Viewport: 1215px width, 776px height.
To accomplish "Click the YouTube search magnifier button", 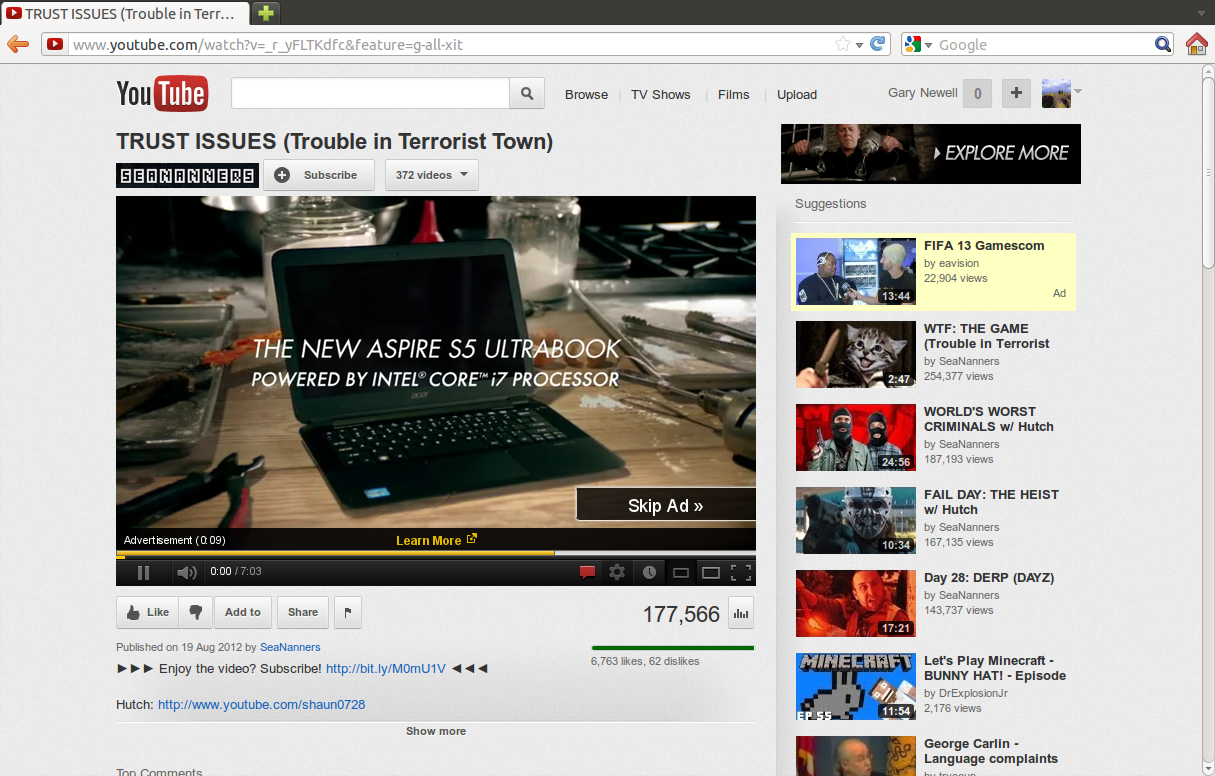I will tap(527, 94).
